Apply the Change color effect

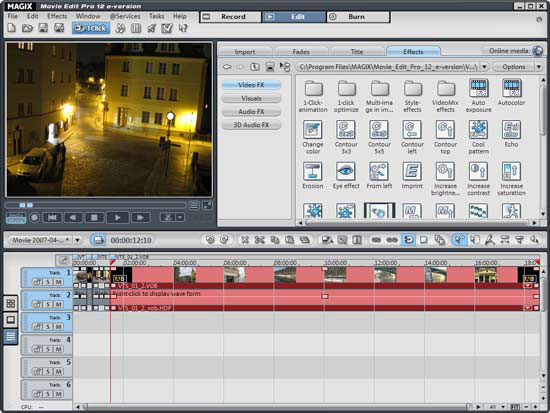[x=313, y=137]
